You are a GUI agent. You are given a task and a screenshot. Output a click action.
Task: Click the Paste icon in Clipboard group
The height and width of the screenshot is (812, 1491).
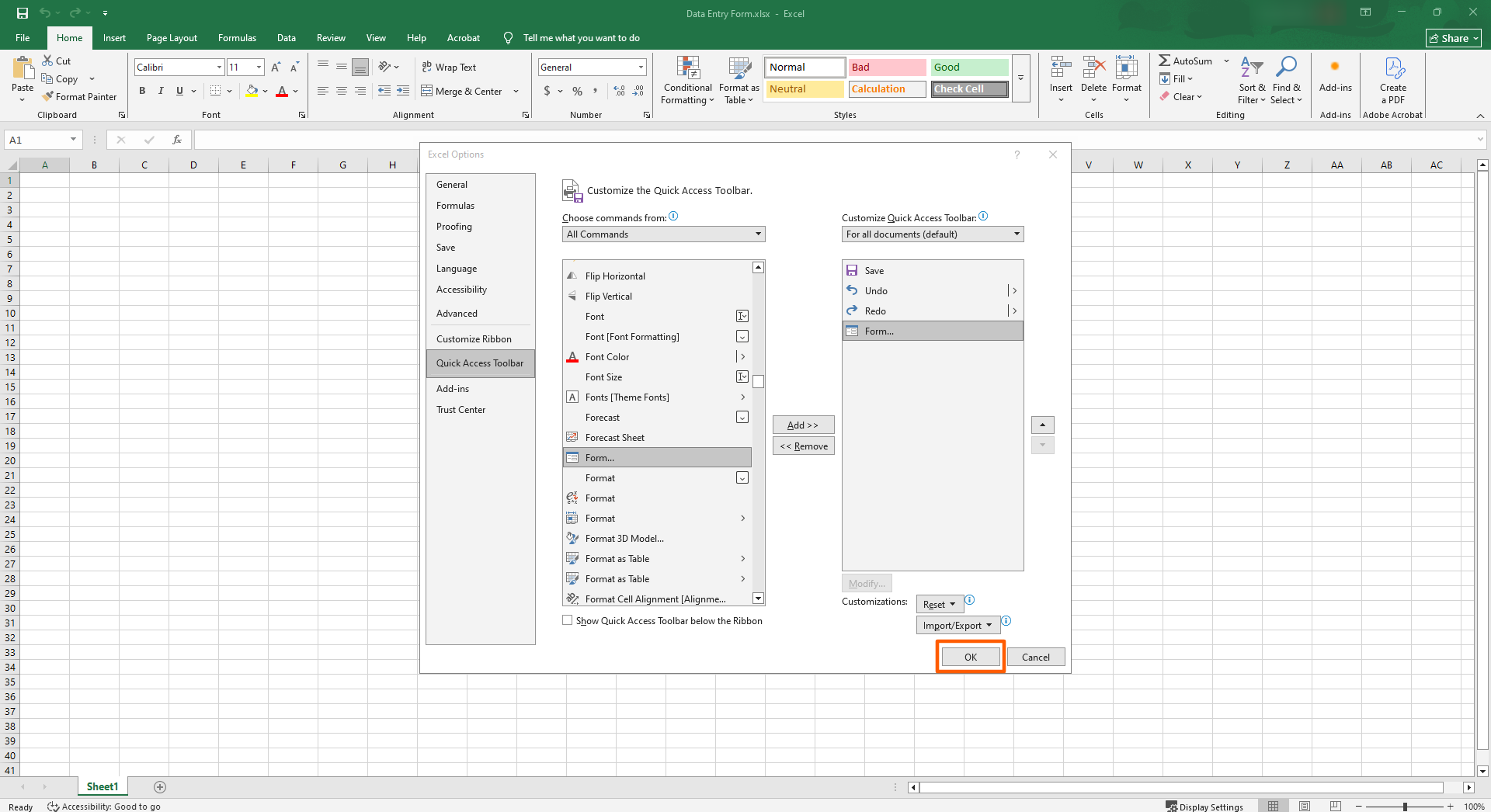pyautogui.click(x=23, y=69)
